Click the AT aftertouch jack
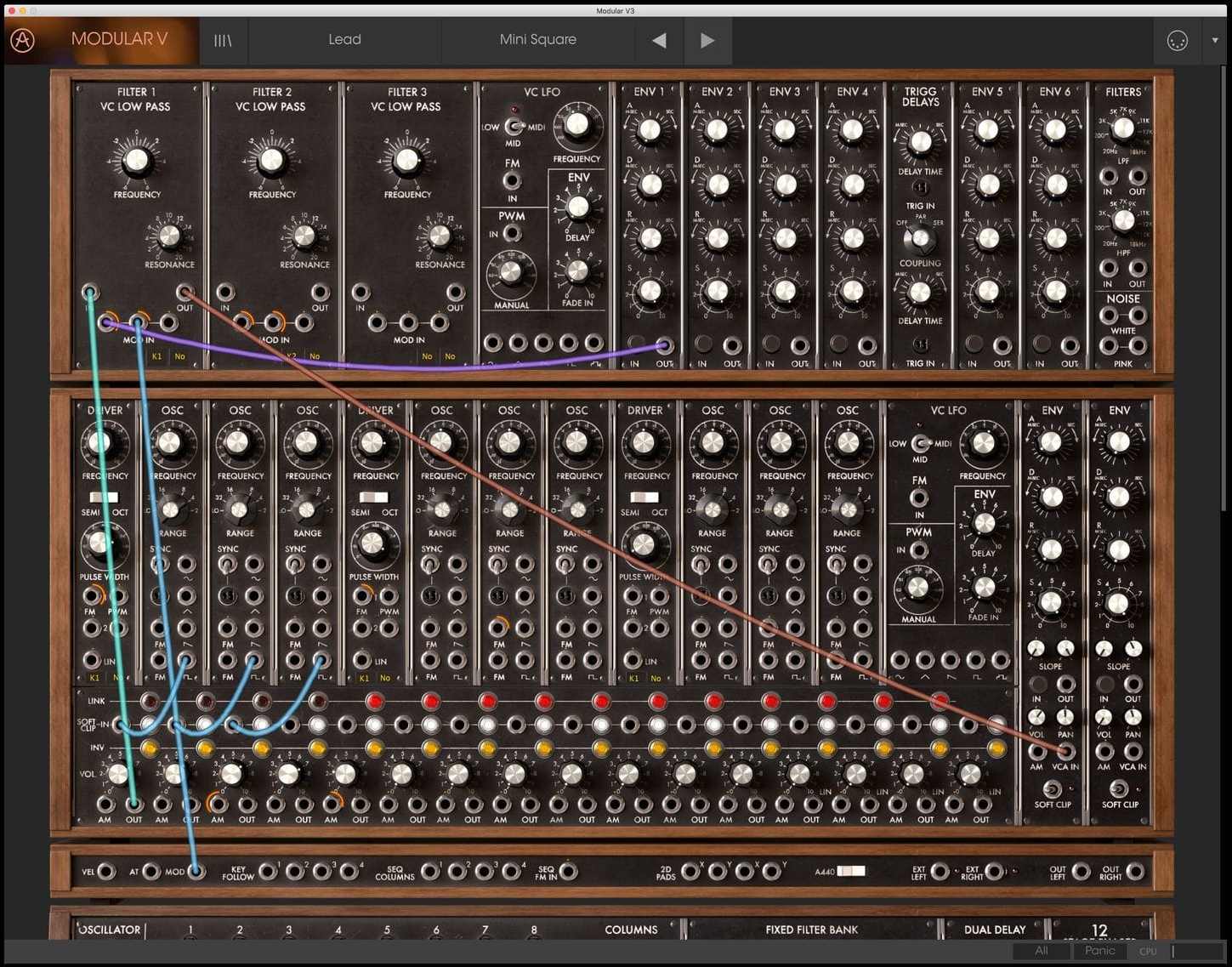 151,871
